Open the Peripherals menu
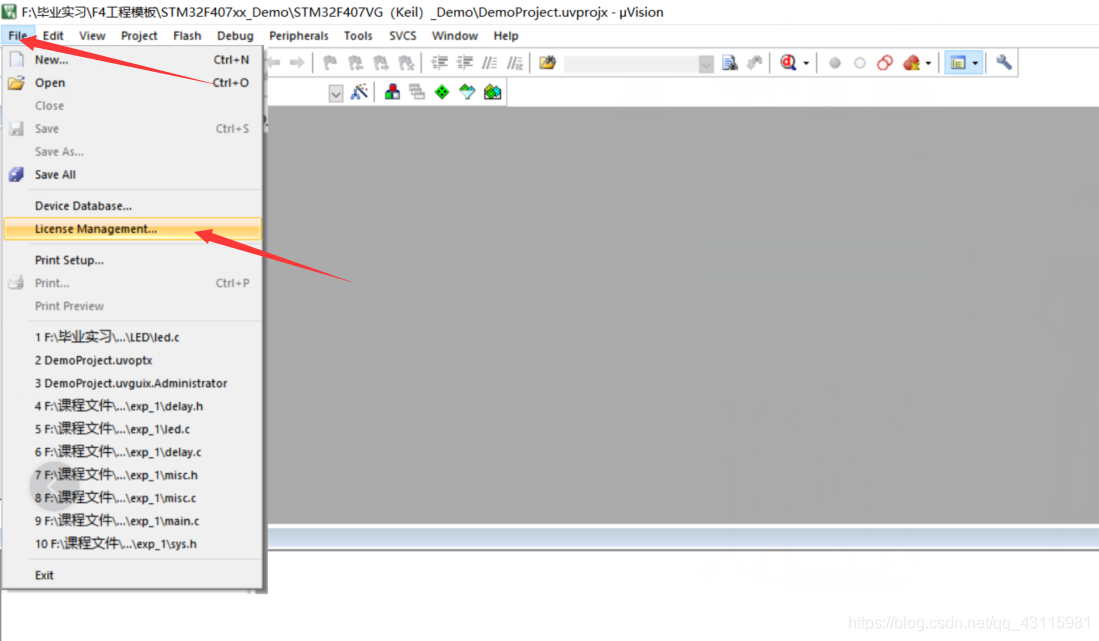 (x=299, y=36)
